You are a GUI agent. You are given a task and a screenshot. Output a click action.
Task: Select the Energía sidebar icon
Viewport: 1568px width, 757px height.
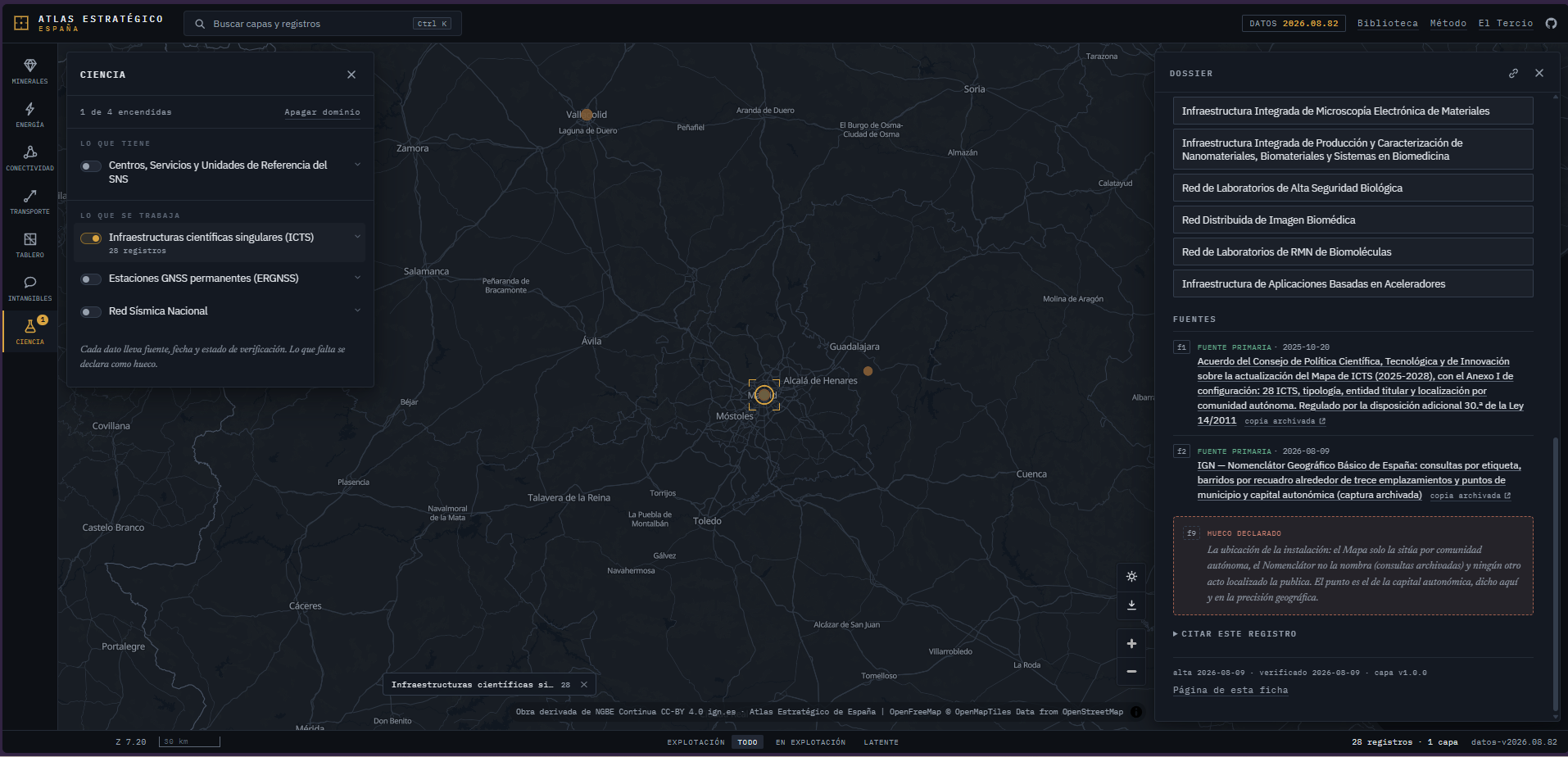pyautogui.click(x=29, y=115)
